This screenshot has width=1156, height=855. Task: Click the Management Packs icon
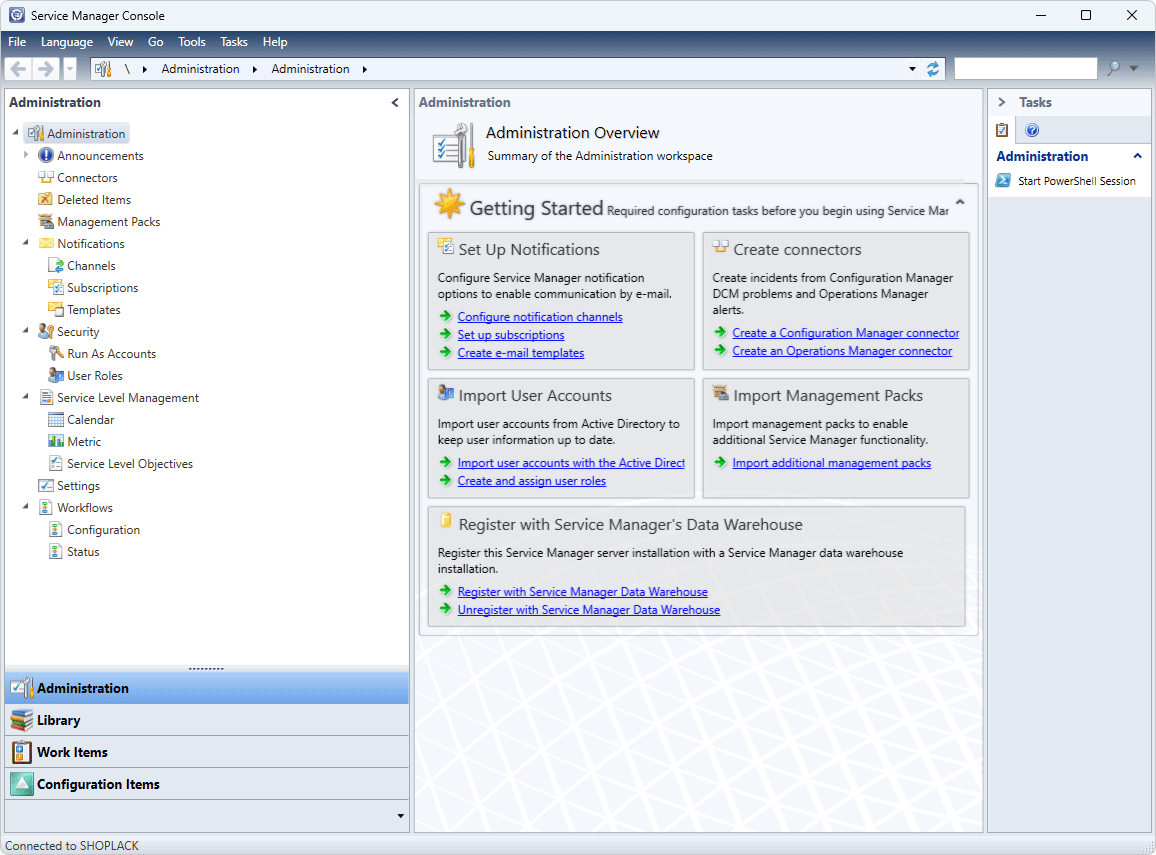(46, 222)
